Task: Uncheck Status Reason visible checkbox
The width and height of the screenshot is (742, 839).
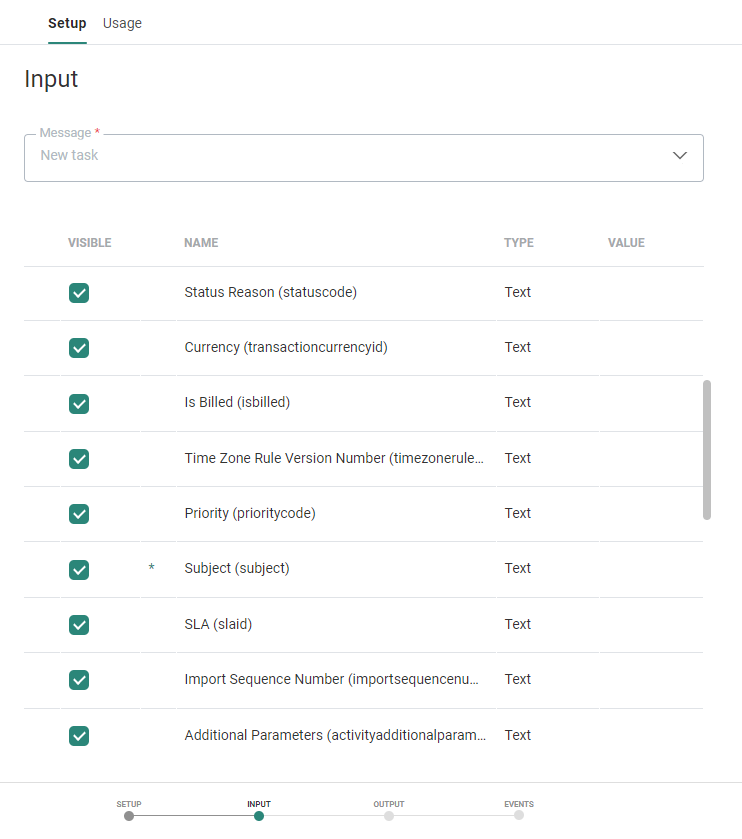Action: pyautogui.click(x=79, y=293)
